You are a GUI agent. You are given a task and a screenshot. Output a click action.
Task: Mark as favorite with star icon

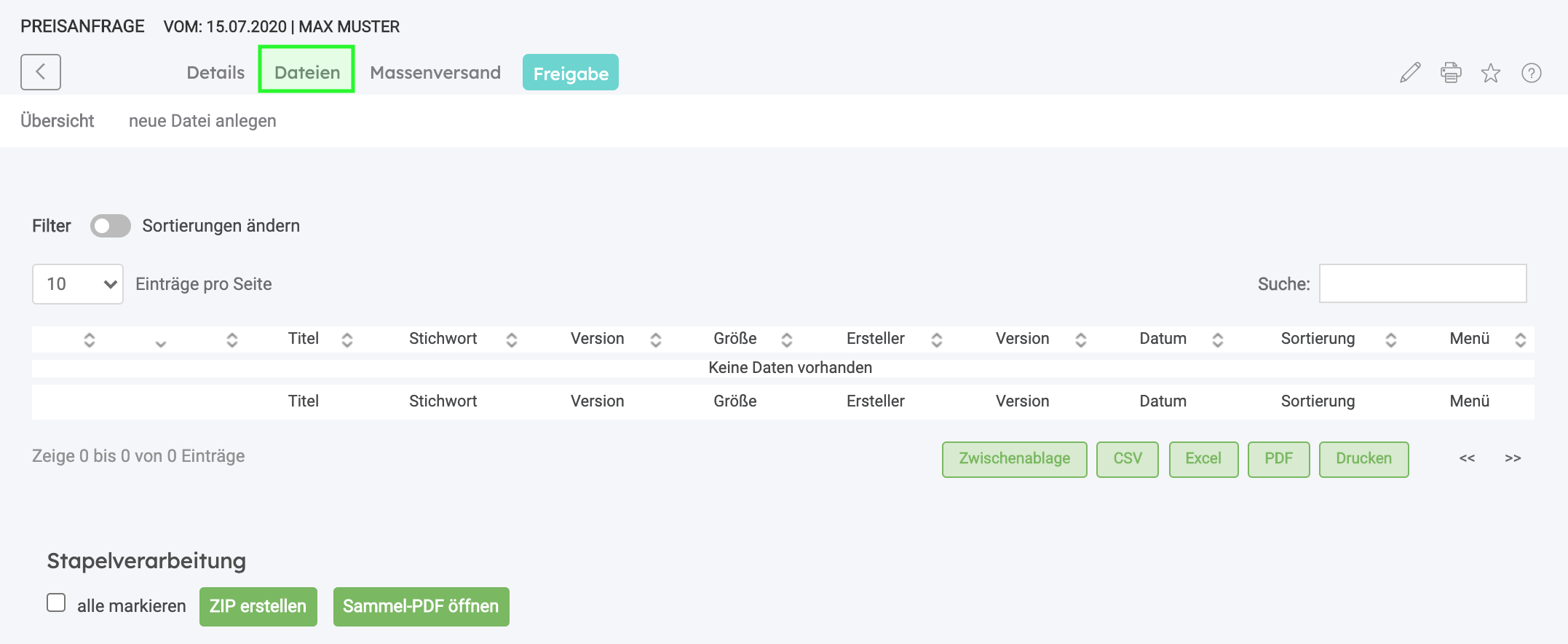click(x=1490, y=73)
